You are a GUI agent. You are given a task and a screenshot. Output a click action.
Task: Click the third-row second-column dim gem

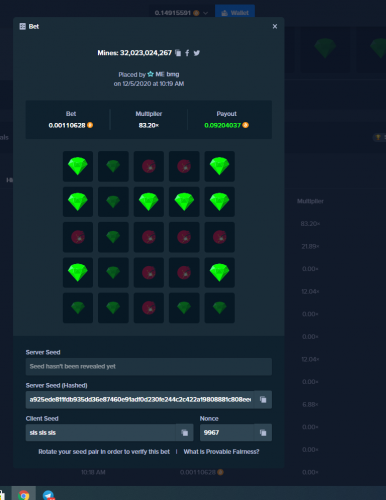[113, 237]
